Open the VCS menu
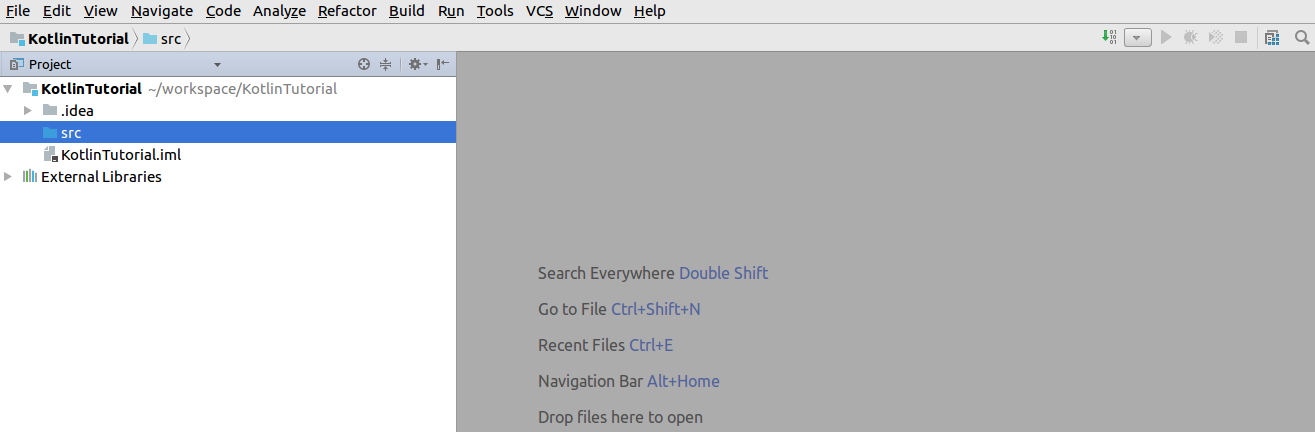 click(539, 11)
